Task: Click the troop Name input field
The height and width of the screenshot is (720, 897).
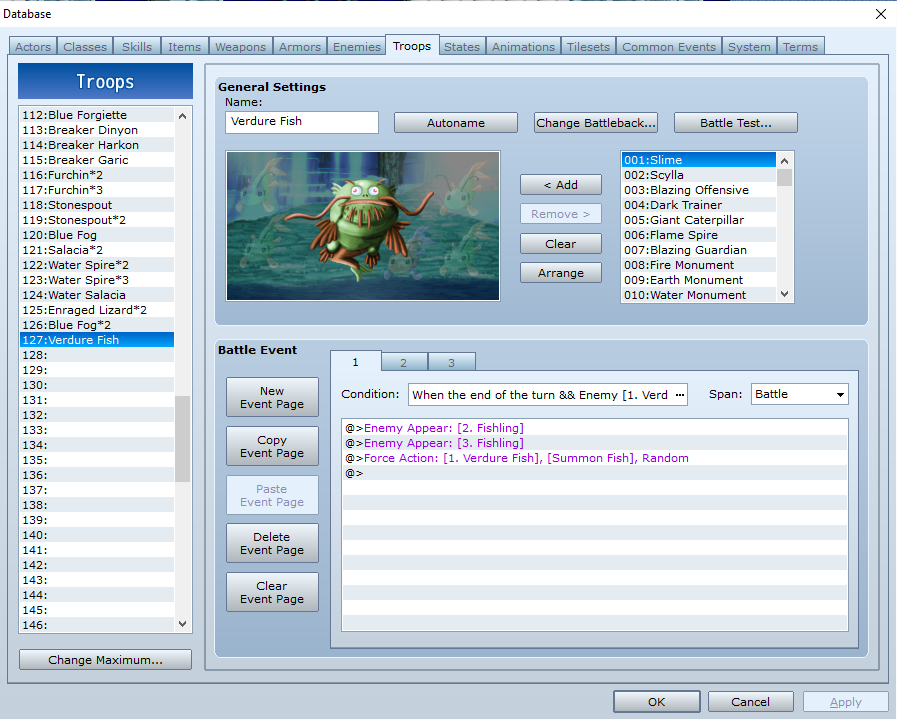Action: tap(301, 122)
